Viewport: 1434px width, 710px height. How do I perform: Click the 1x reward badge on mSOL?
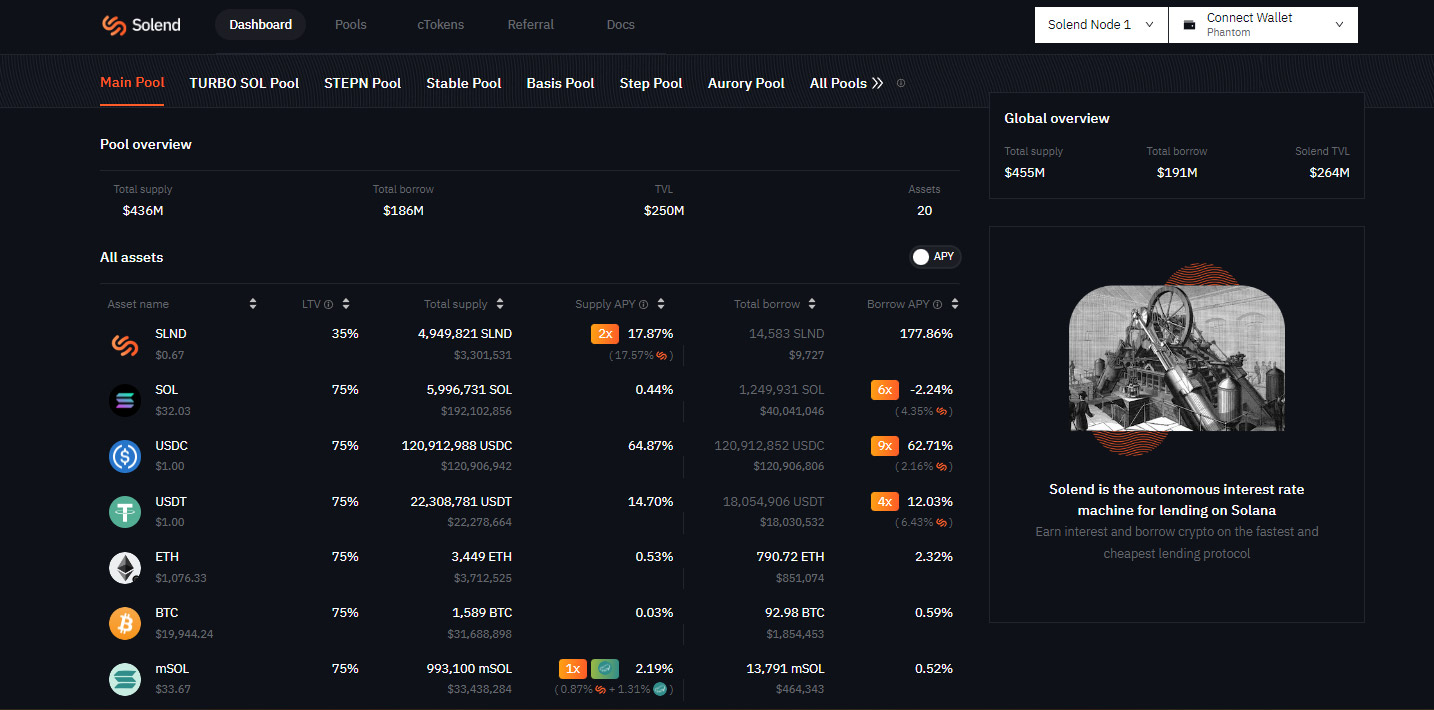(x=573, y=669)
